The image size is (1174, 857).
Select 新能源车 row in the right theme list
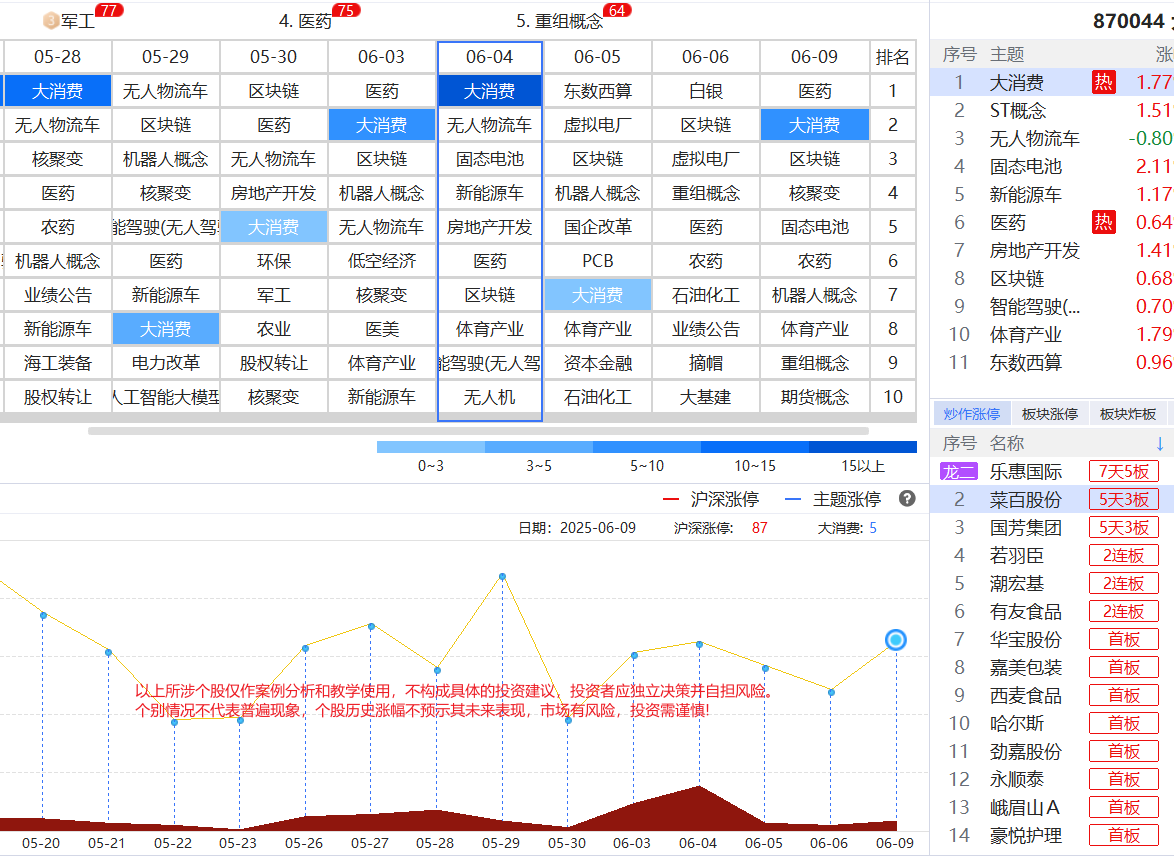click(x=1052, y=195)
